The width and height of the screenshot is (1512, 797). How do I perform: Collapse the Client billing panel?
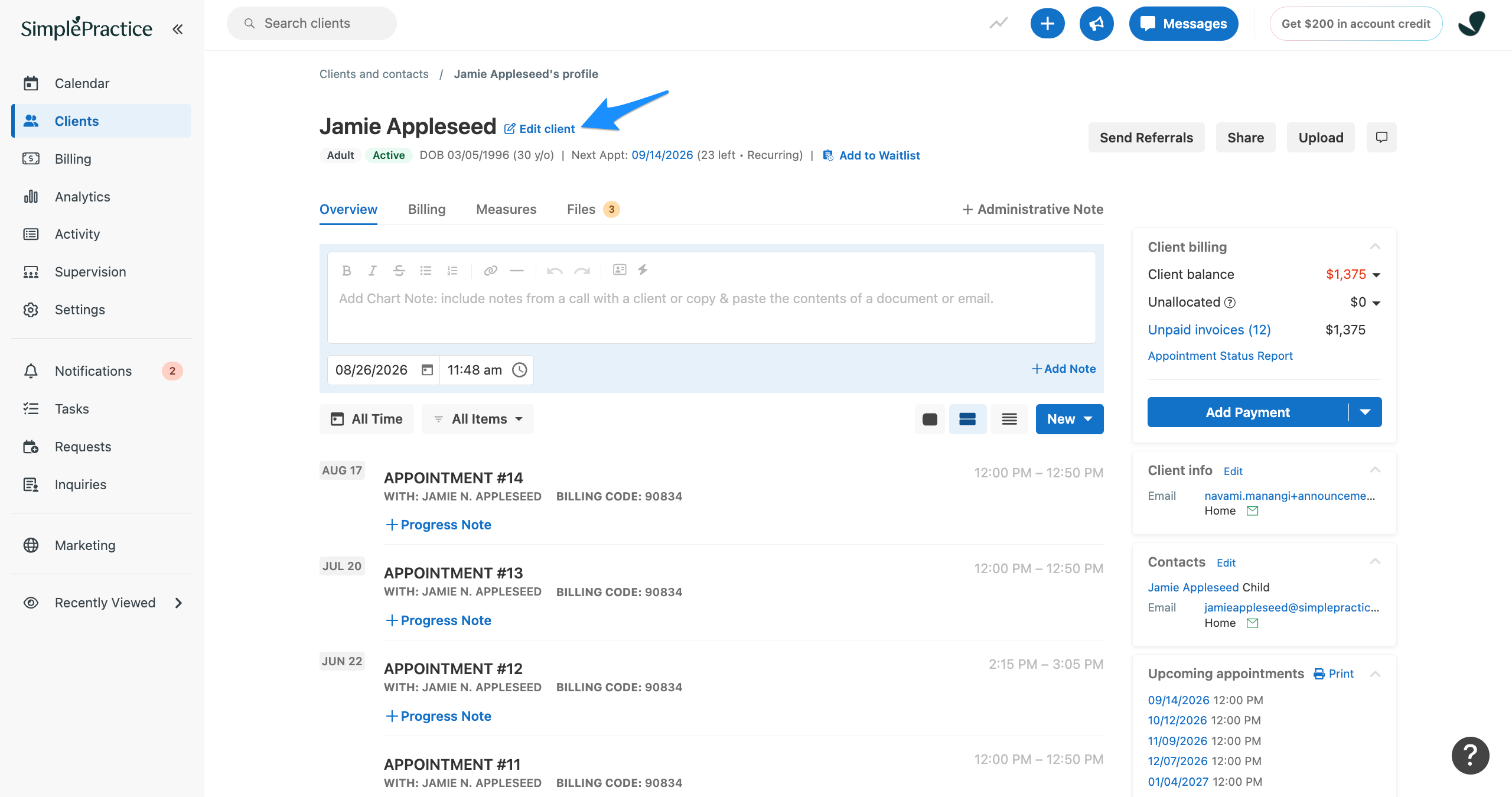[x=1375, y=246]
